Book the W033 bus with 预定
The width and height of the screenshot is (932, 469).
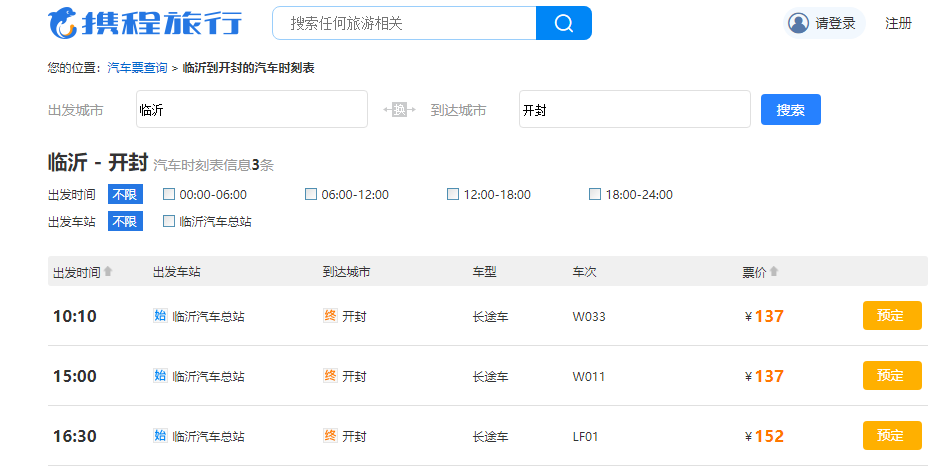click(891, 316)
